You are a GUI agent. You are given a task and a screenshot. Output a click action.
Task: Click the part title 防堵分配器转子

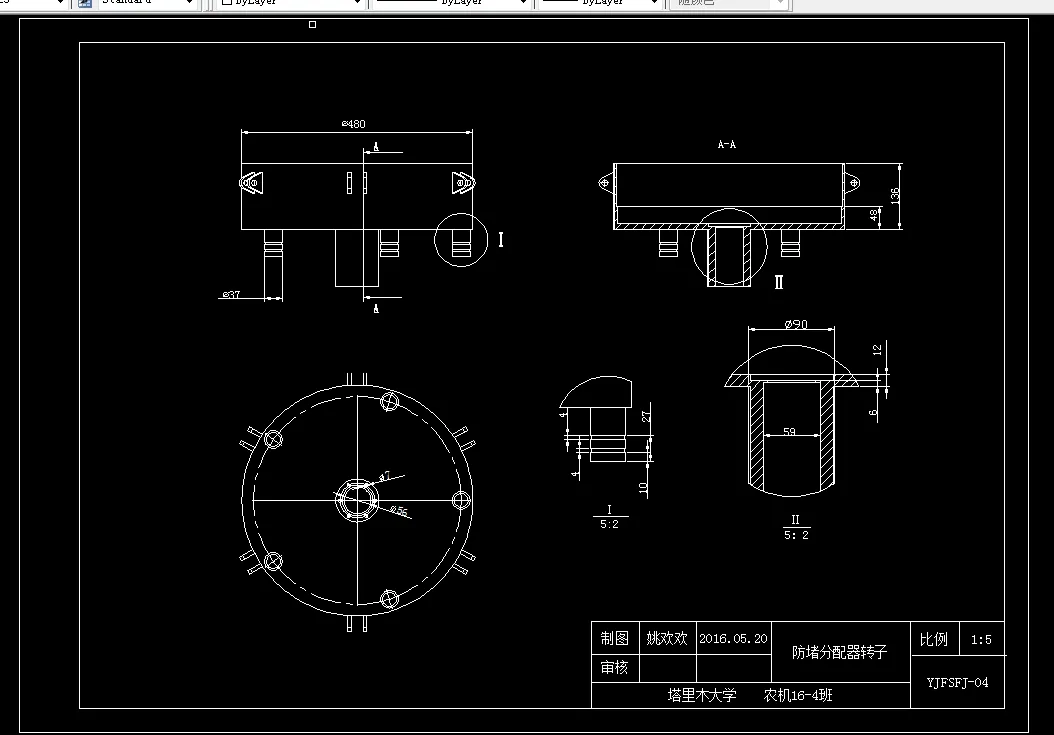[x=840, y=652]
